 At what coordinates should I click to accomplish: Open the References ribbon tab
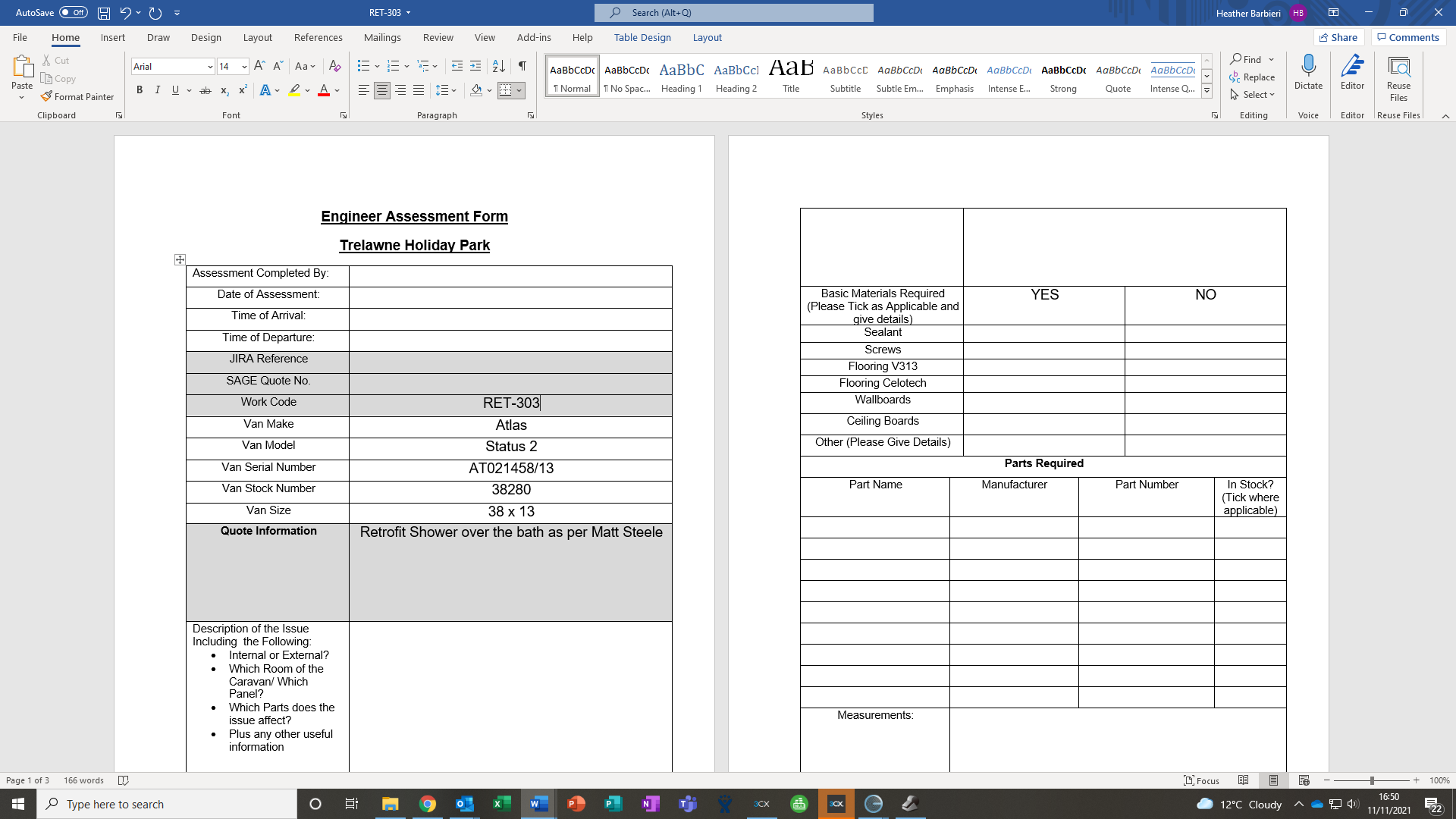tap(318, 37)
